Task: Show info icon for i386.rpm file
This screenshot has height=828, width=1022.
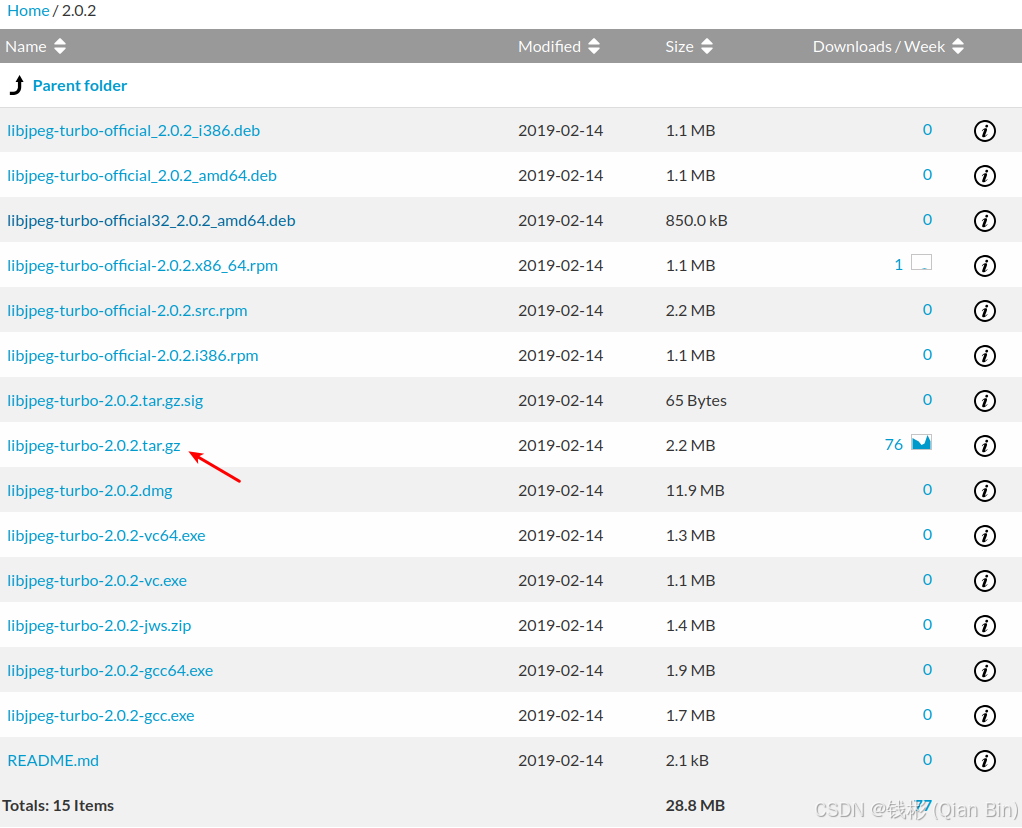Action: (x=984, y=355)
